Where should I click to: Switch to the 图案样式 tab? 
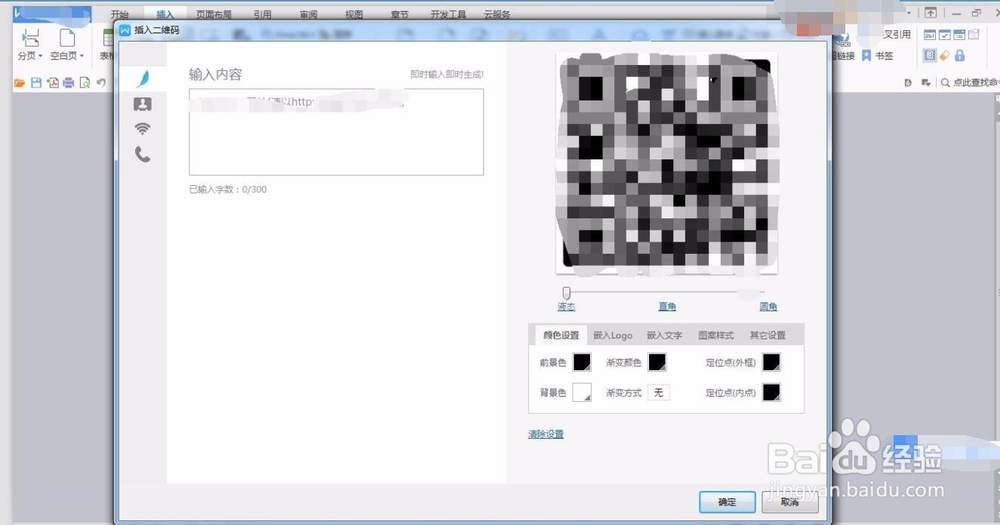coord(716,335)
